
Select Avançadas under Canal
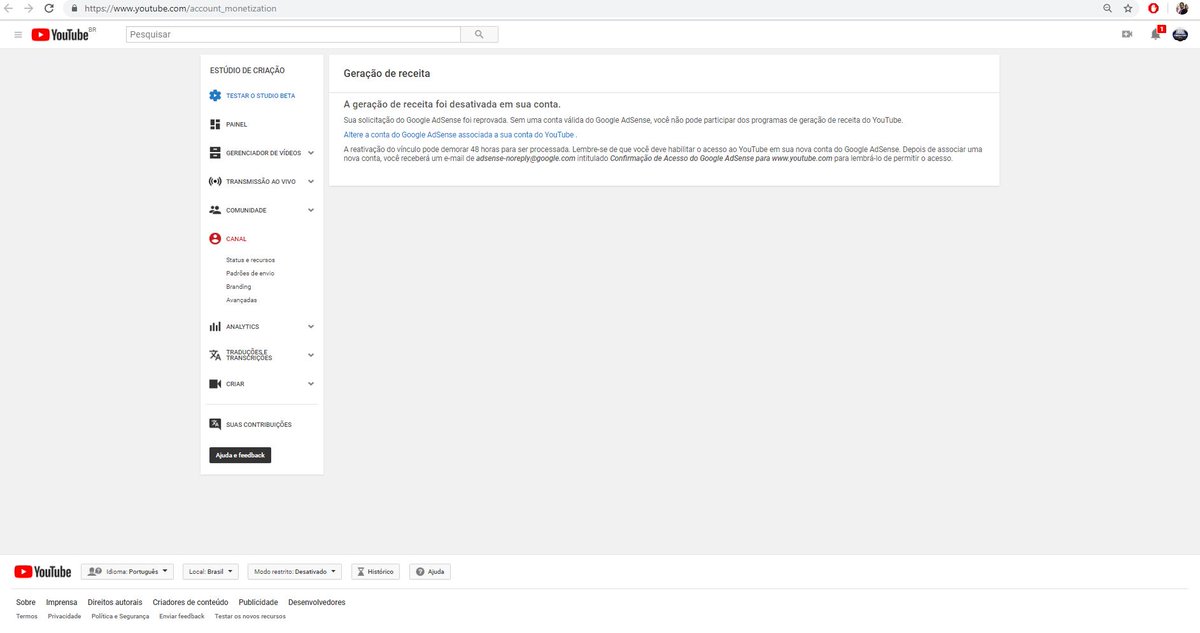tap(241, 300)
